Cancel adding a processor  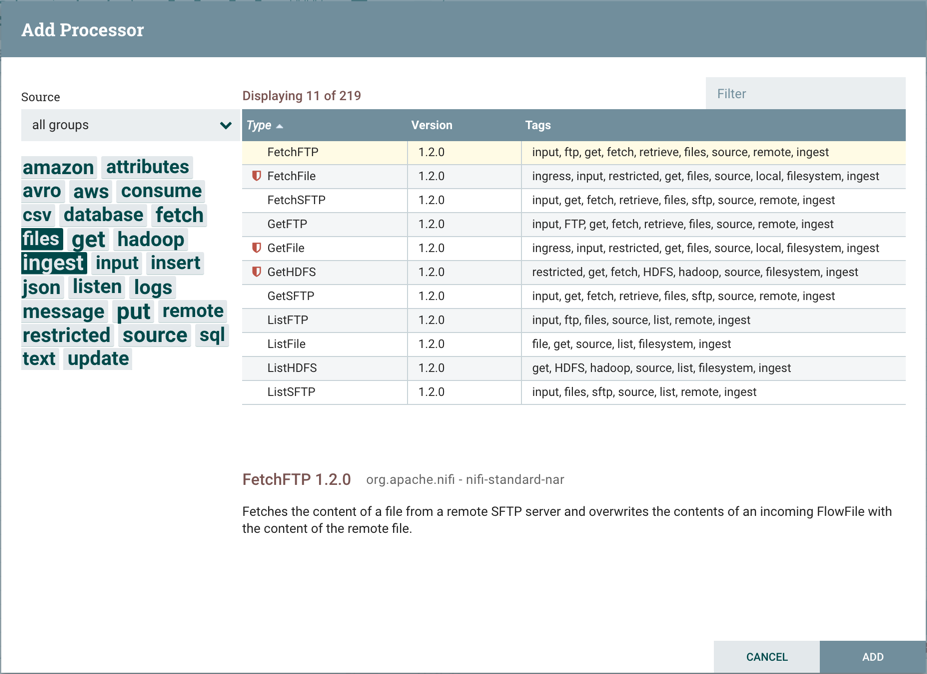(766, 657)
